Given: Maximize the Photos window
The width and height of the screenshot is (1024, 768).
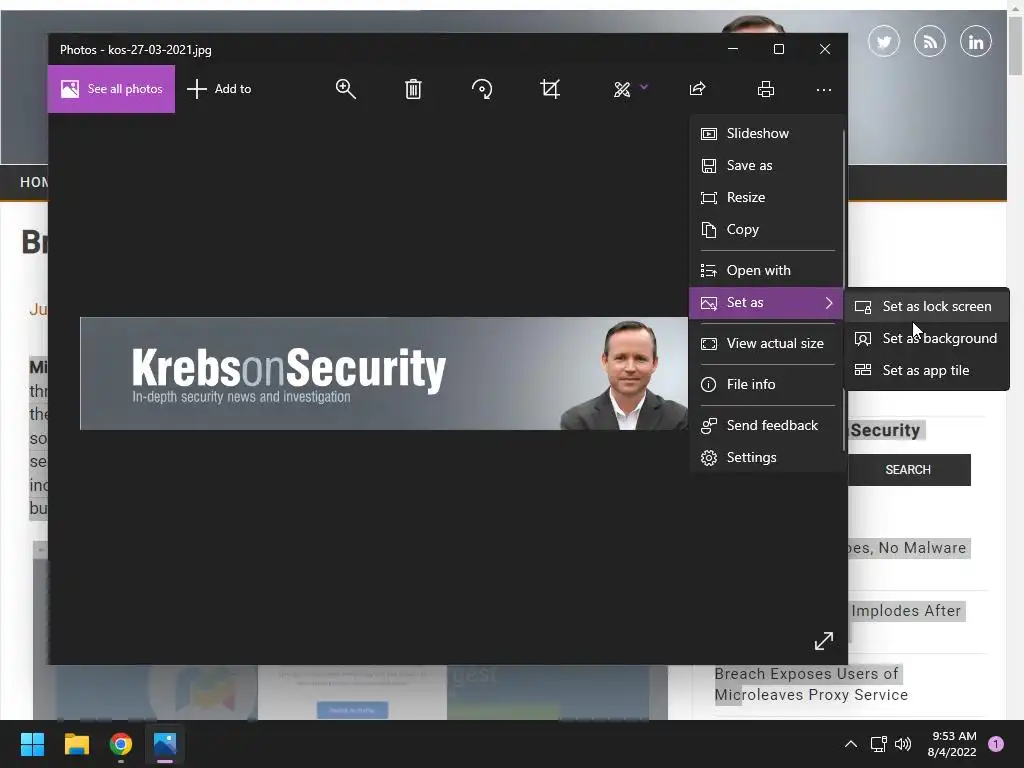Looking at the screenshot, I should coord(778,49).
